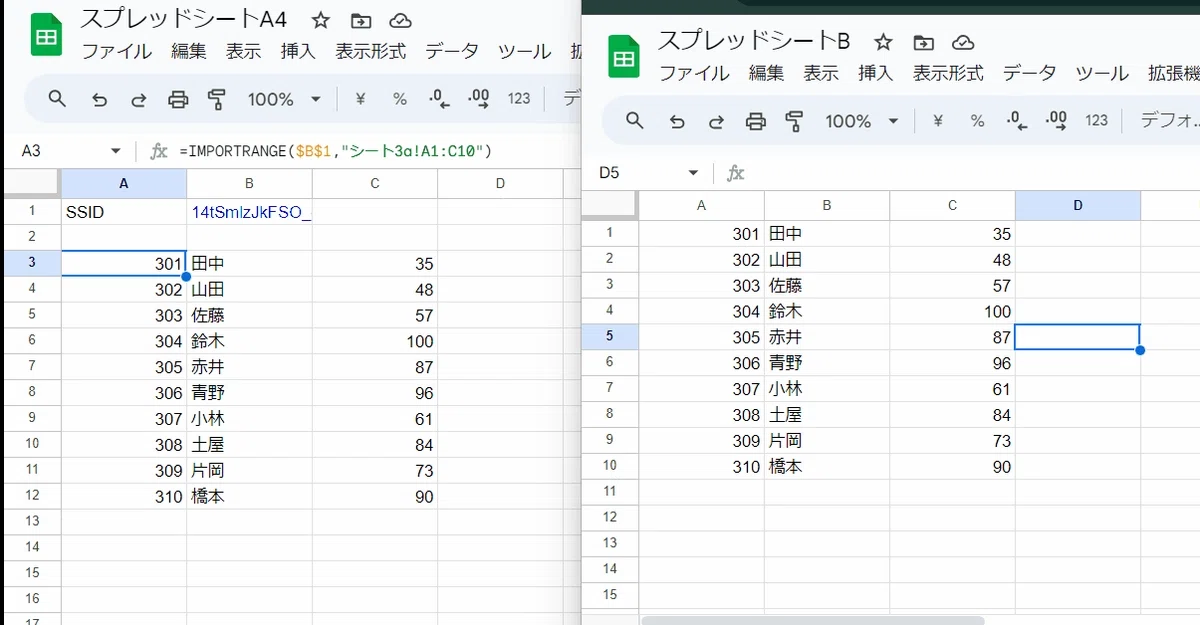Open 123 number formats in スプレッドシートA4
This screenshot has width=1200, height=625.
coord(519,99)
